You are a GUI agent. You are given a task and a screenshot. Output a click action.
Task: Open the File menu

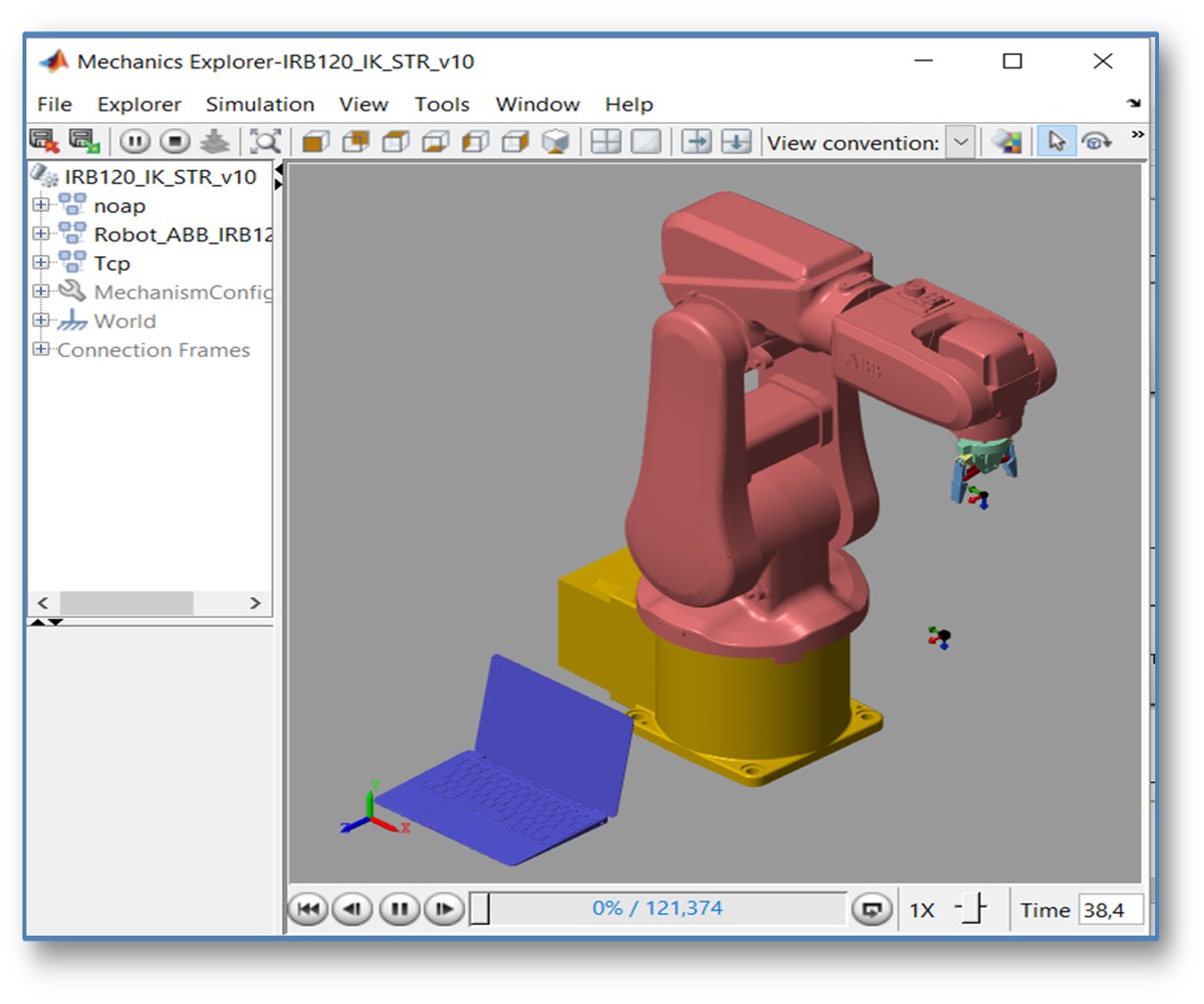point(55,105)
